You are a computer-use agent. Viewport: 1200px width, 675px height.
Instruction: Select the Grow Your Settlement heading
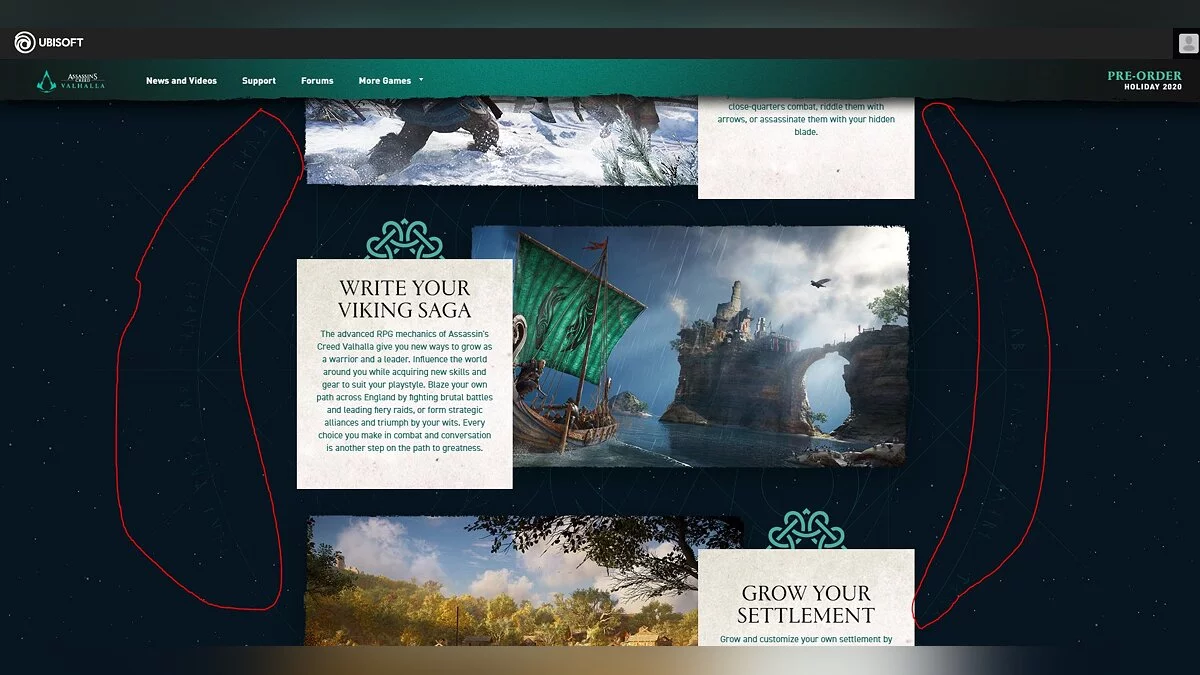click(x=806, y=604)
